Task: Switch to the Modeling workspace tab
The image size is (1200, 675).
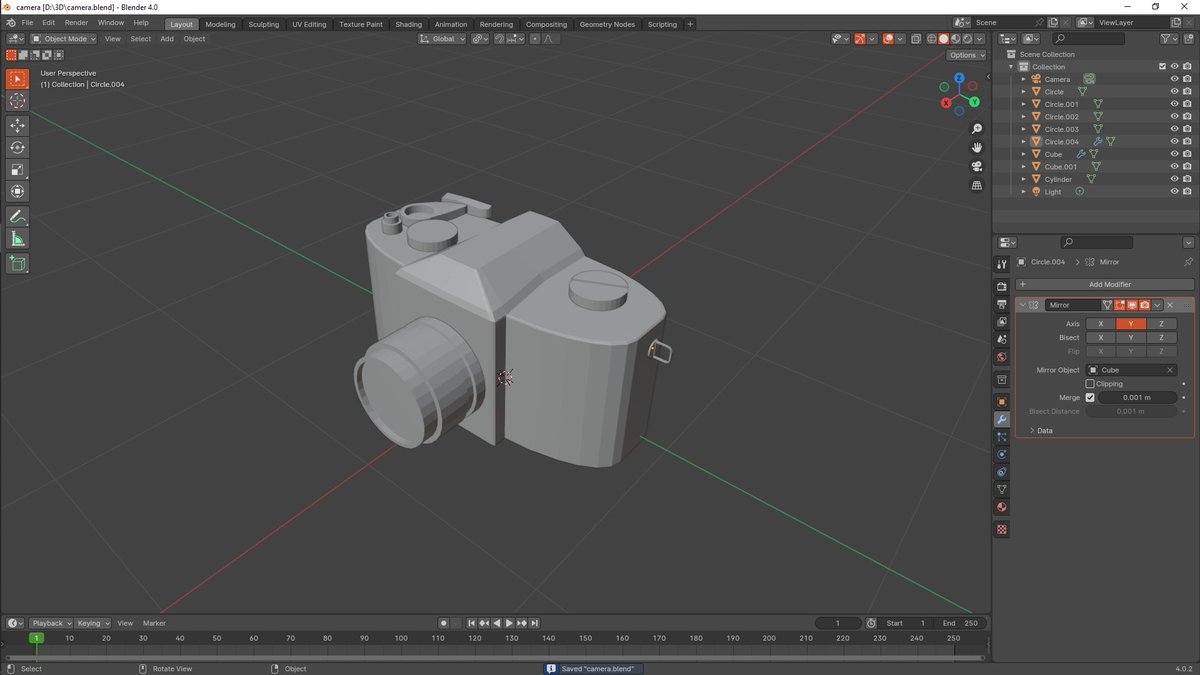Action: coord(220,24)
